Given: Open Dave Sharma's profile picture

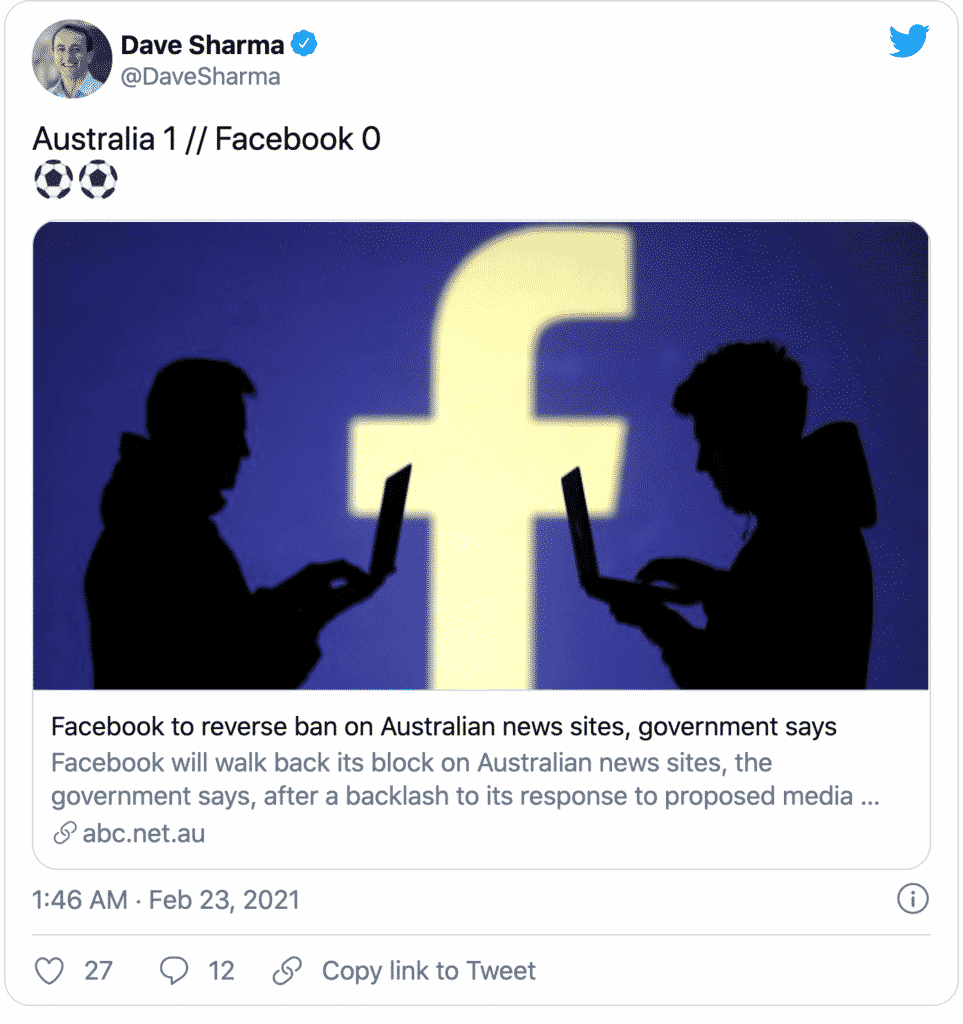Looking at the screenshot, I should (x=72, y=58).
